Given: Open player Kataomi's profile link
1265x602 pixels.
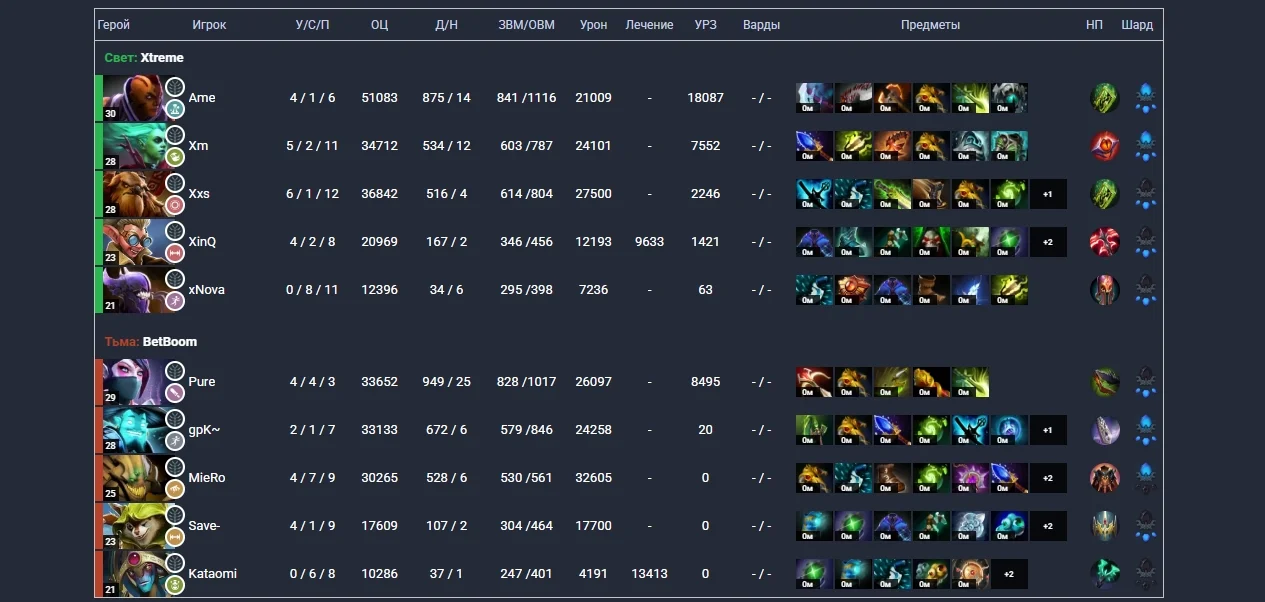Looking at the screenshot, I should pyautogui.click(x=213, y=574).
